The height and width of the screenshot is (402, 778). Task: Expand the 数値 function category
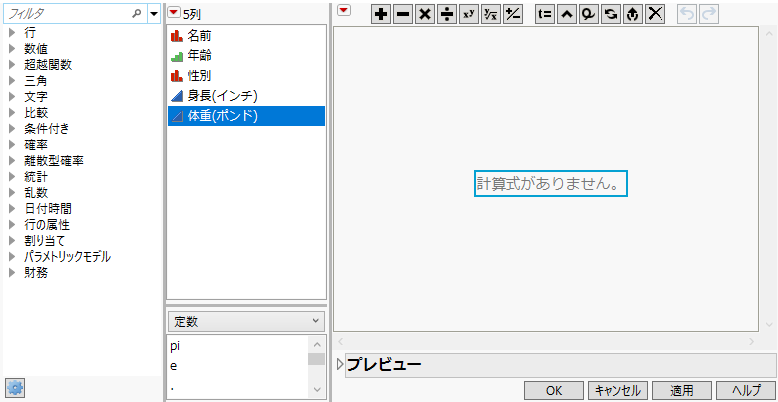pos(12,49)
